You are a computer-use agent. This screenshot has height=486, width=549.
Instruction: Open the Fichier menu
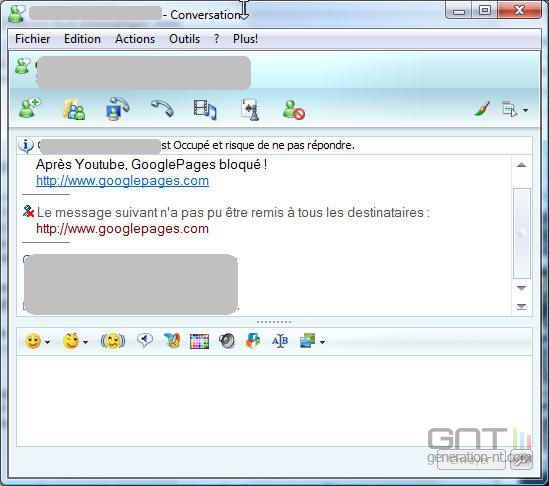[33, 39]
